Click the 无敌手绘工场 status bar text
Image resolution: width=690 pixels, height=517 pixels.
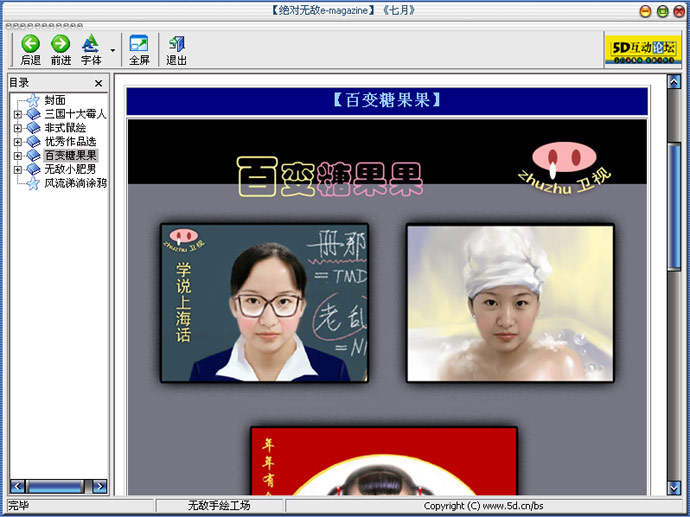tap(219, 506)
